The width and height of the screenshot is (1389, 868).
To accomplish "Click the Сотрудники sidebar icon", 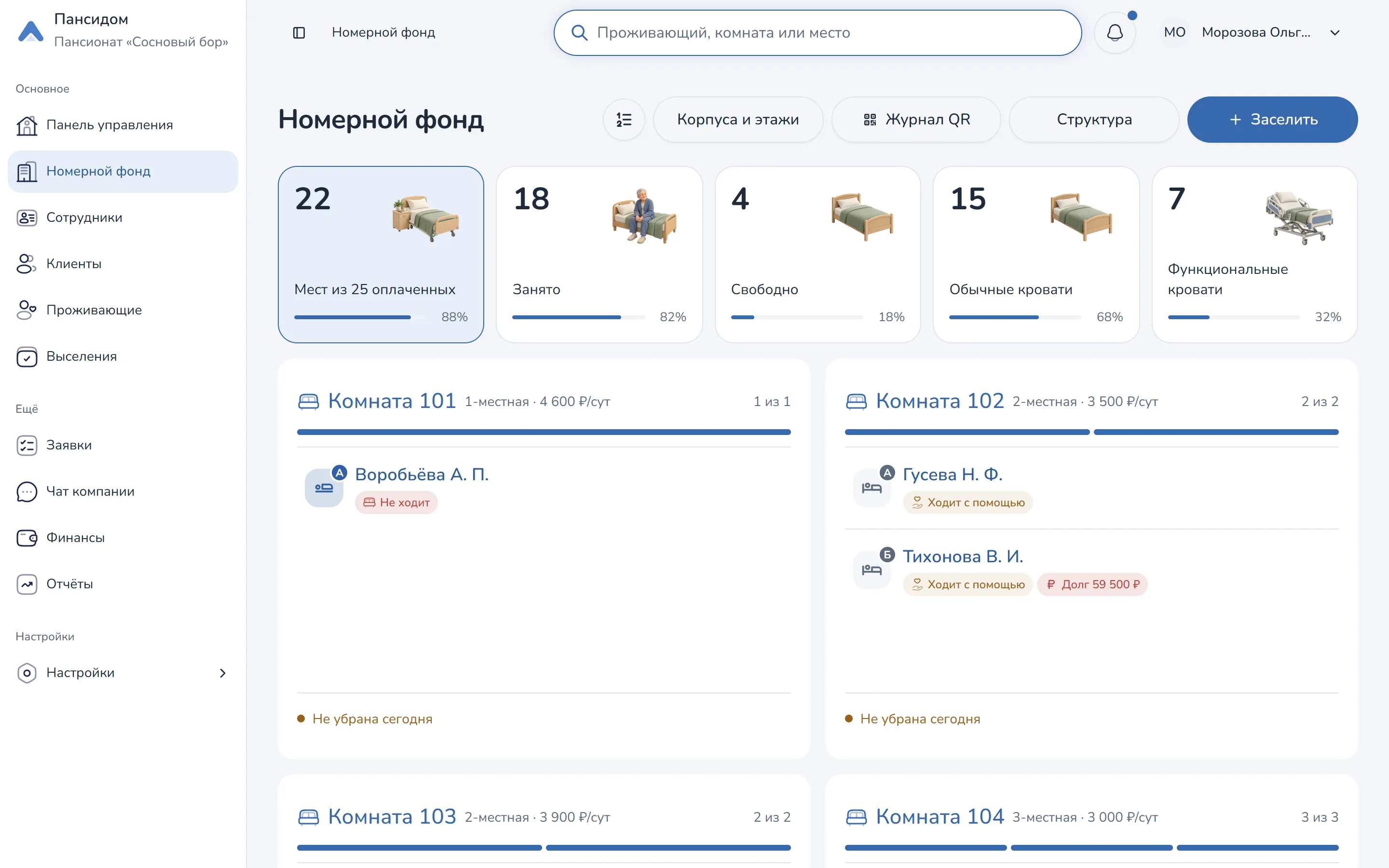I will 27,217.
